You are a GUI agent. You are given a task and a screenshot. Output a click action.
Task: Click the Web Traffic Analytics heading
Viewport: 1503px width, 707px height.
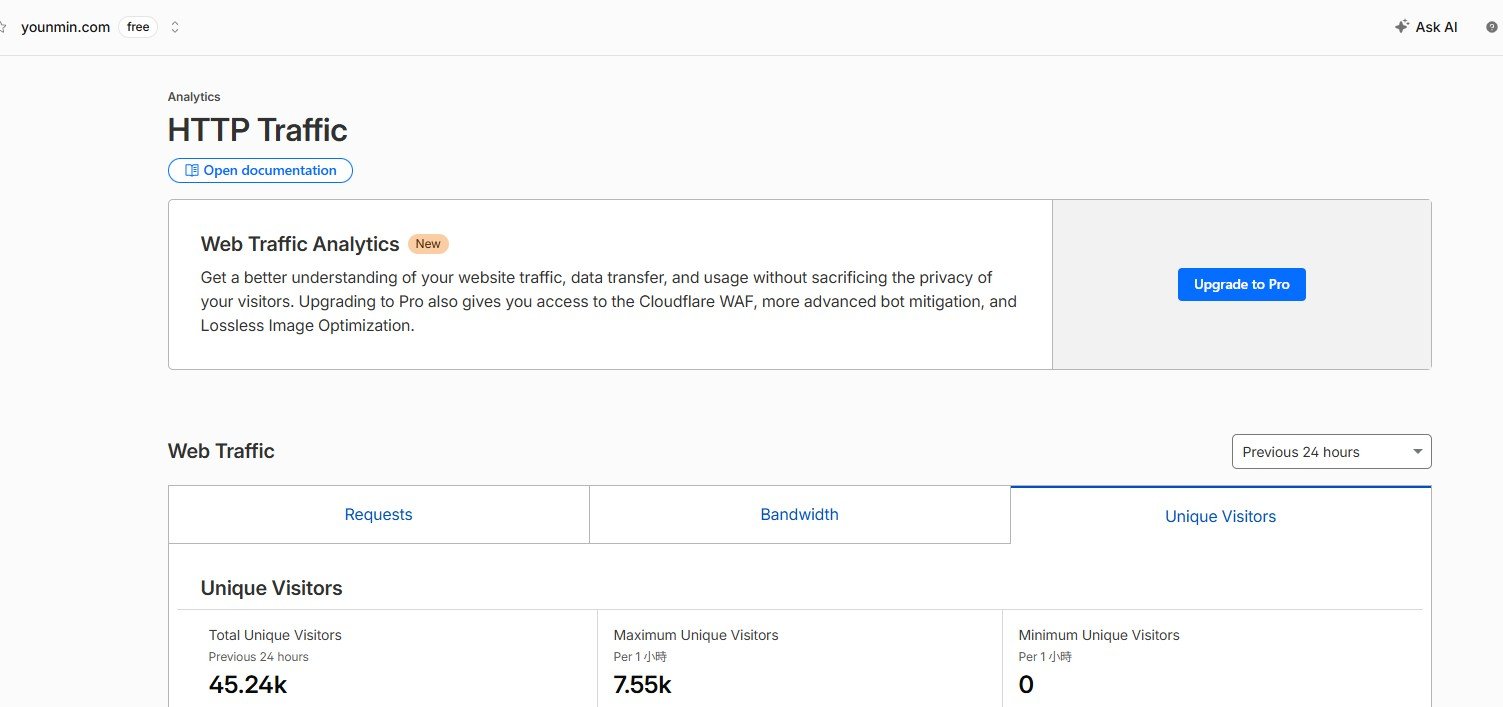coord(300,244)
